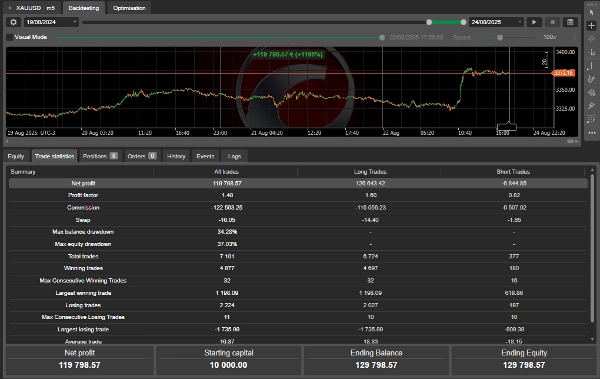Click the Long Trades column header
600x379 pixels.
[370, 172]
